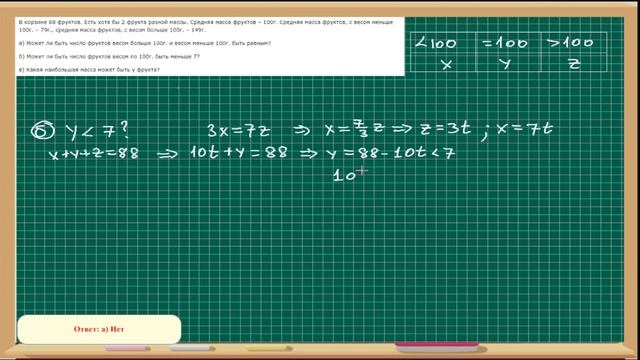Screen dimensions: 640x360
Task: Click the equation 'x+y+z=88'
Action: click(94, 154)
